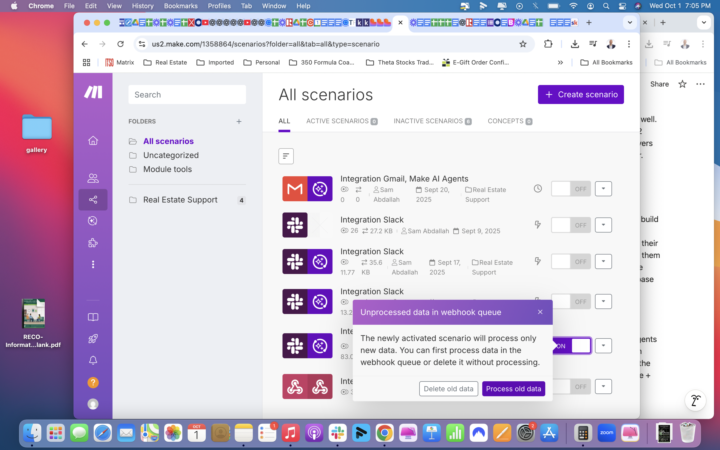Open the AI Agents icon in sidebar

(93, 221)
